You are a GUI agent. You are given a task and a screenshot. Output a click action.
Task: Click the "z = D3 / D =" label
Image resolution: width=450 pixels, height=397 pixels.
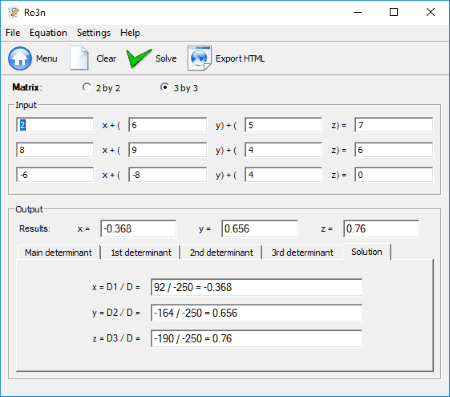(x=116, y=338)
